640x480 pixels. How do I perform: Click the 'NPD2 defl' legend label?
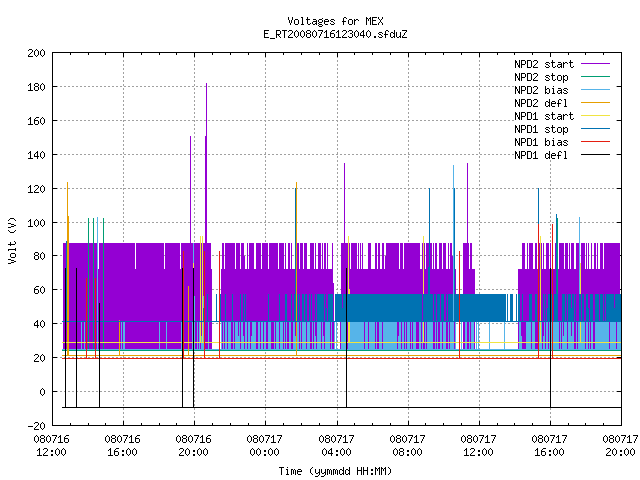[x=541, y=103]
